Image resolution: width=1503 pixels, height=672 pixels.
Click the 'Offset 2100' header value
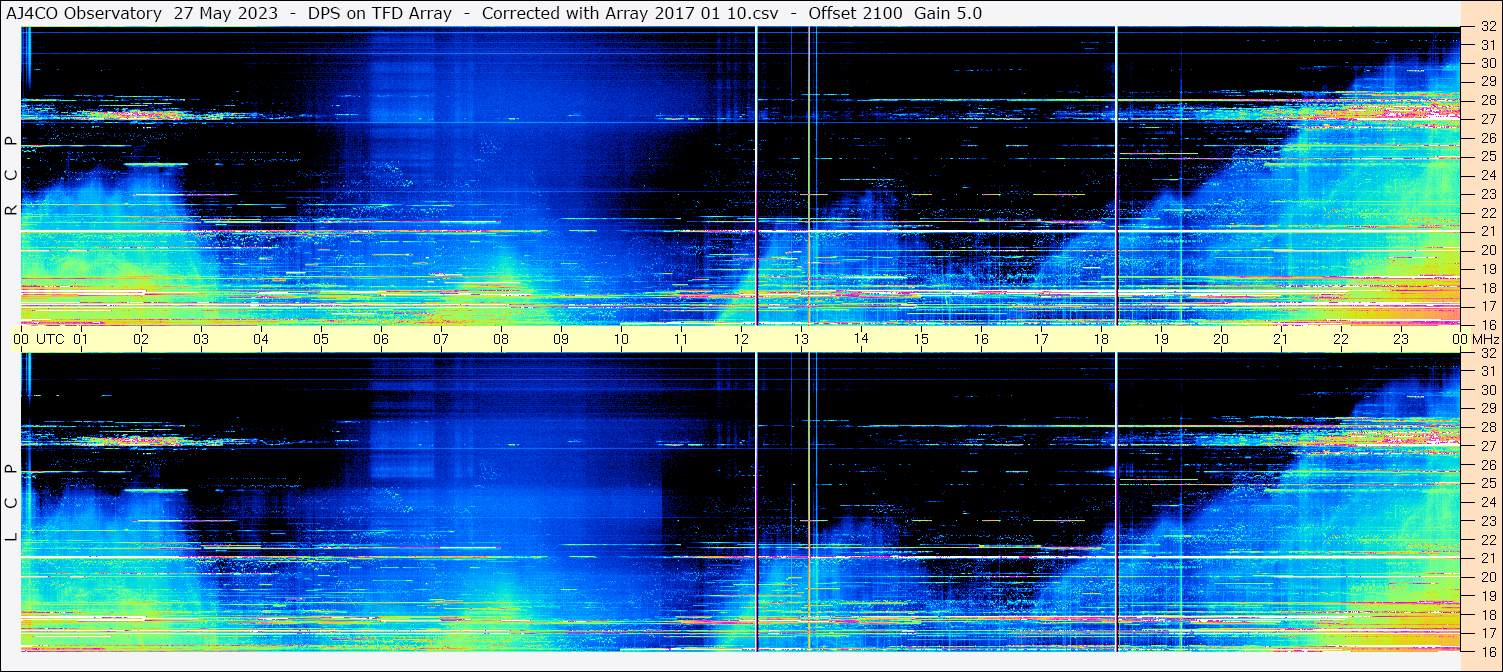point(855,14)
